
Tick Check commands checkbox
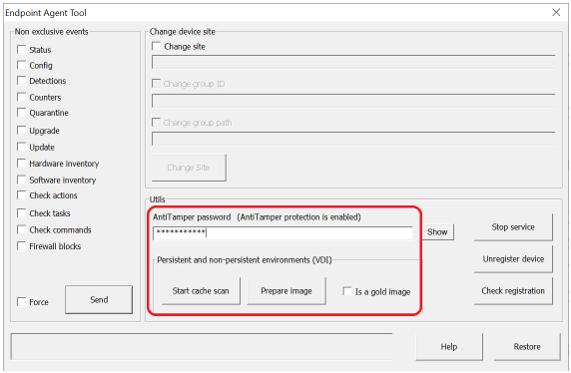point(21,229)
